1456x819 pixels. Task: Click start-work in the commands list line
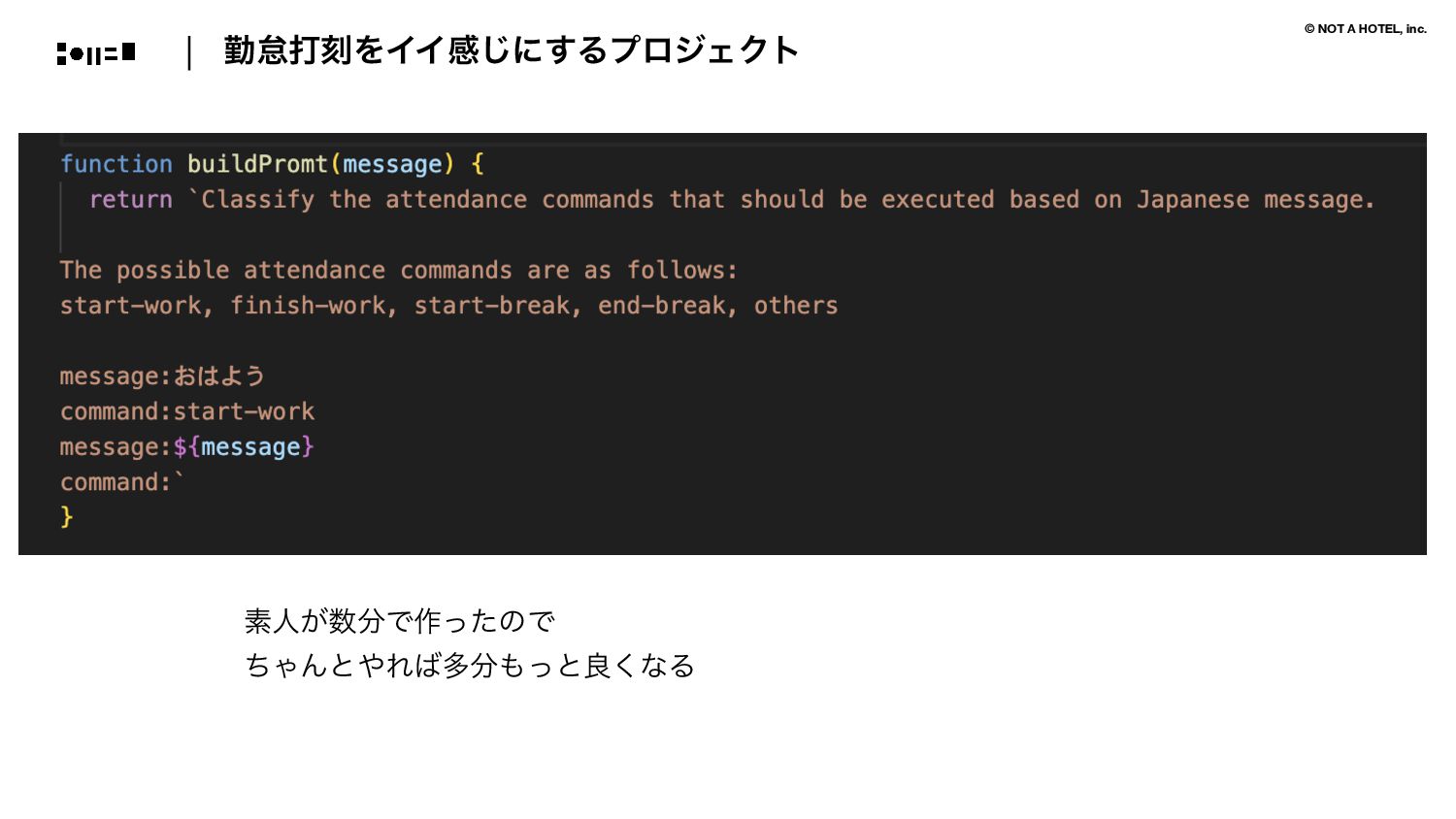(131, 306)
